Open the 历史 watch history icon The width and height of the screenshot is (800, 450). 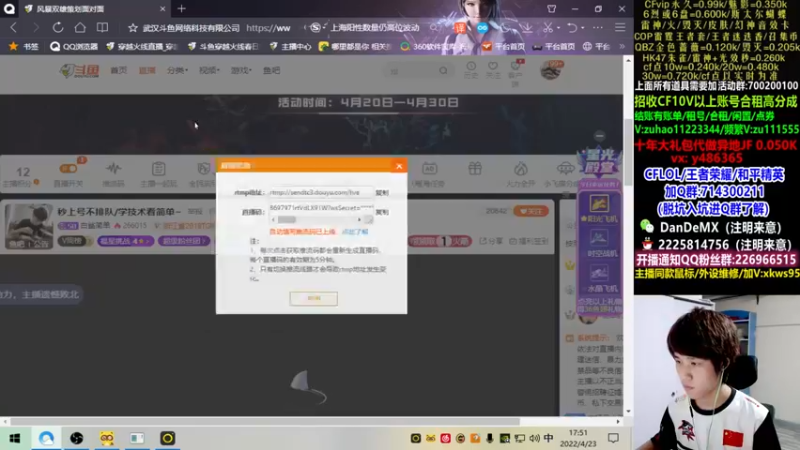point(471,70)
